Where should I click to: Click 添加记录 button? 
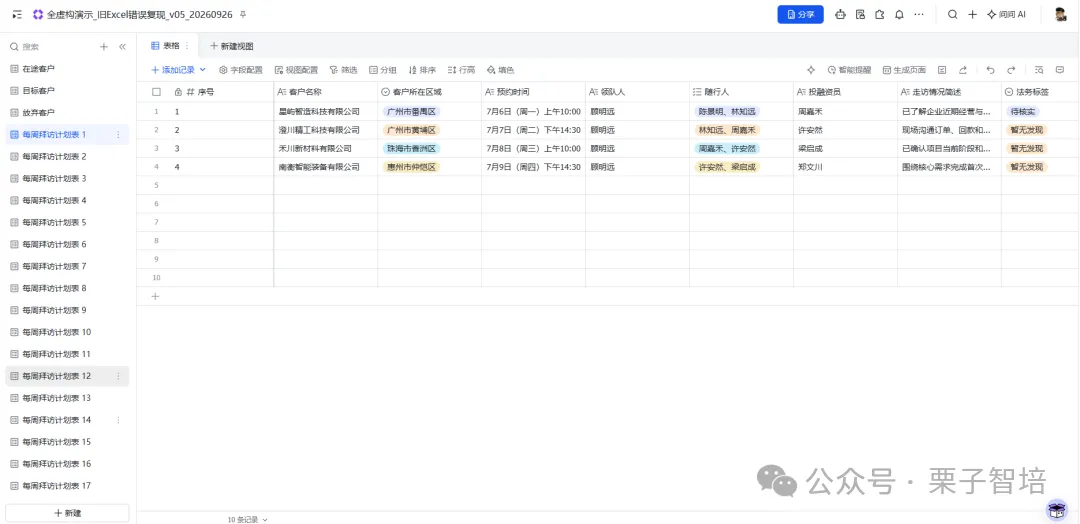173,70
